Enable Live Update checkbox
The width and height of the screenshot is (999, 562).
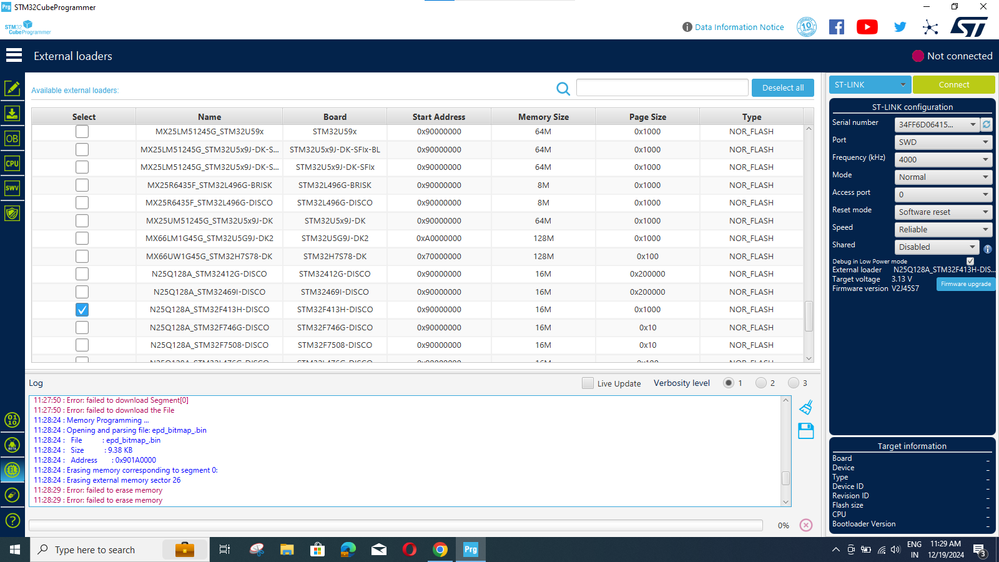(587, 383)
